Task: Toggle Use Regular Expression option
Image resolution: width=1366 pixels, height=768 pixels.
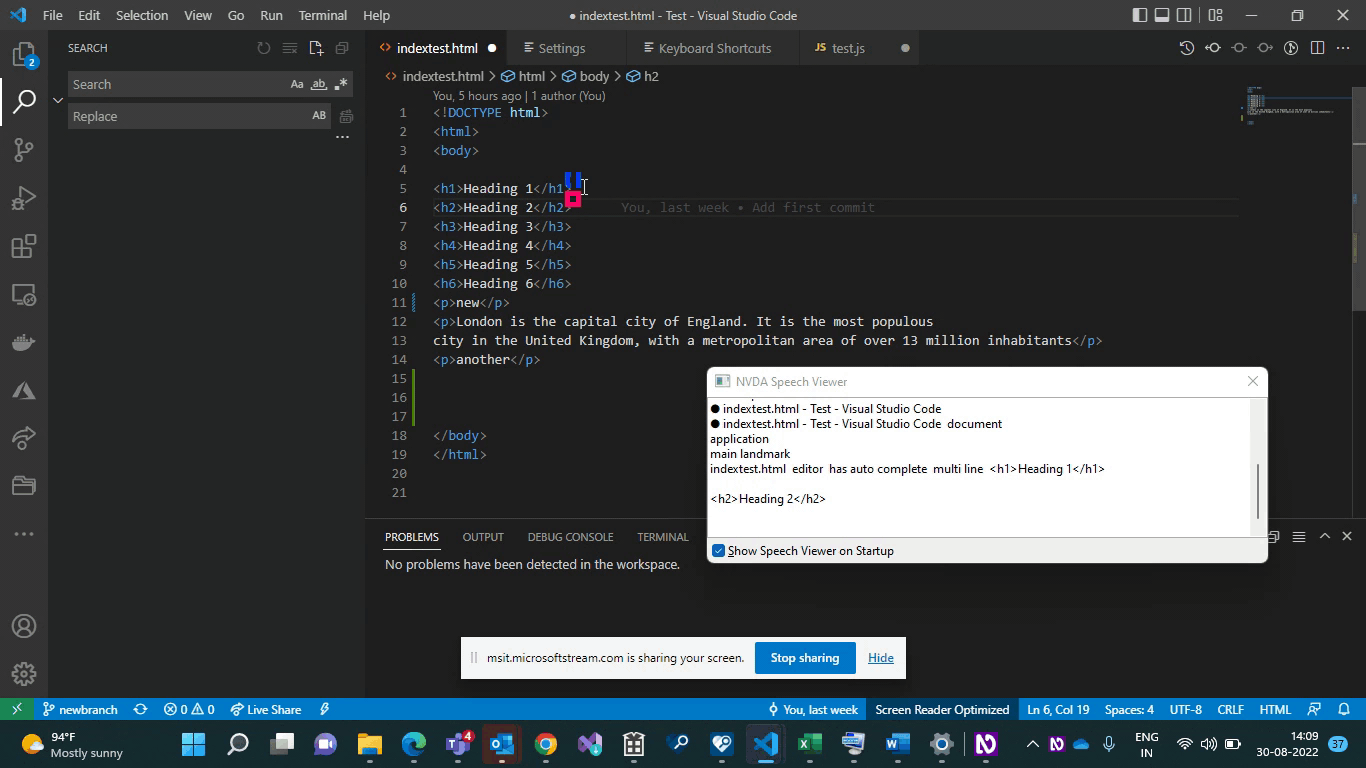Action: (341, 85)
